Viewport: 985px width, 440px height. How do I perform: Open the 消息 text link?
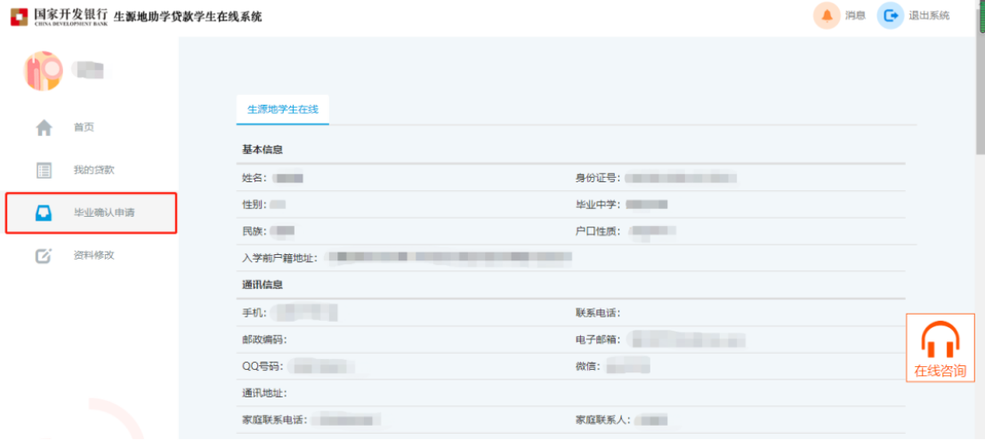pos(855,16)
